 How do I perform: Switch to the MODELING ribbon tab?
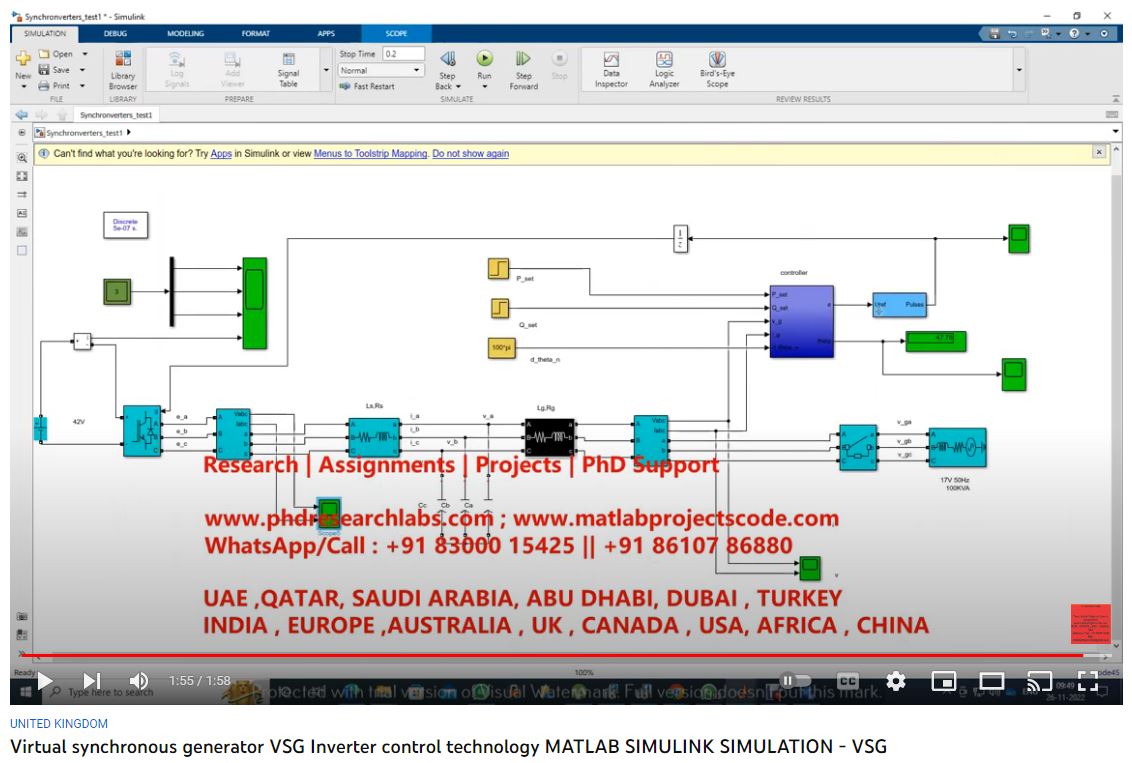(x=185, y=33)
